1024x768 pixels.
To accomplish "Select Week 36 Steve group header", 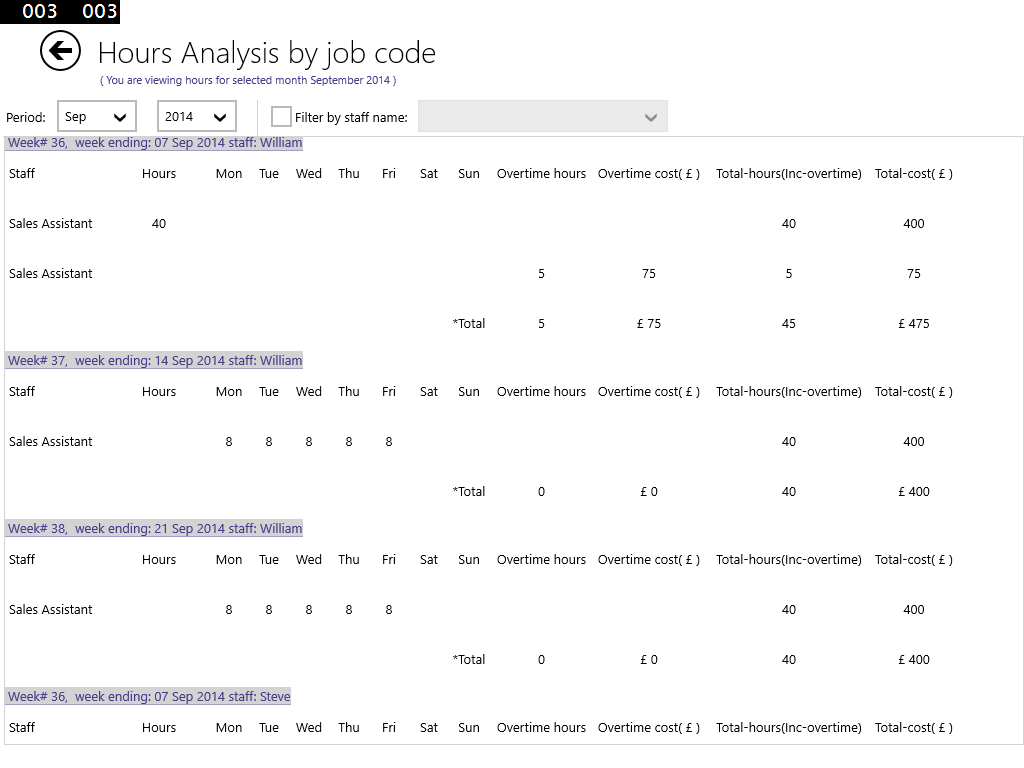I will [x=149, y=697].
